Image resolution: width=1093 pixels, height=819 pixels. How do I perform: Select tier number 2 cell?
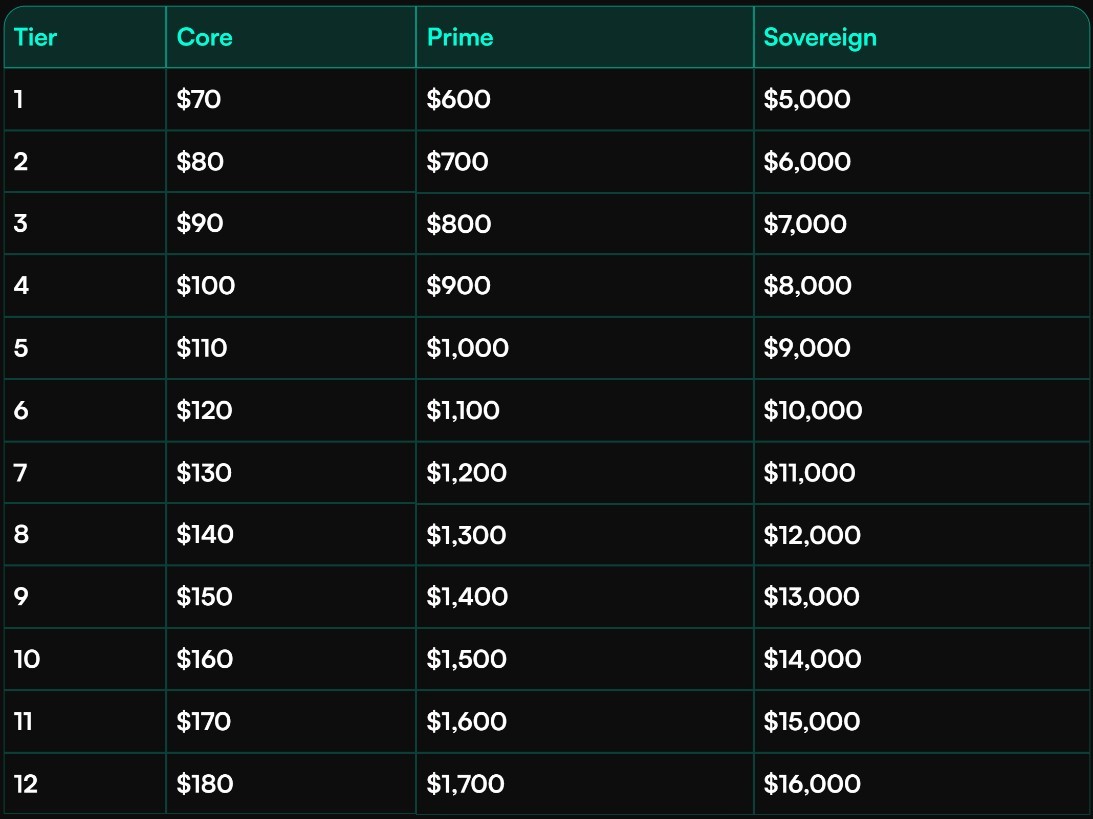click(x=21, y=161)
